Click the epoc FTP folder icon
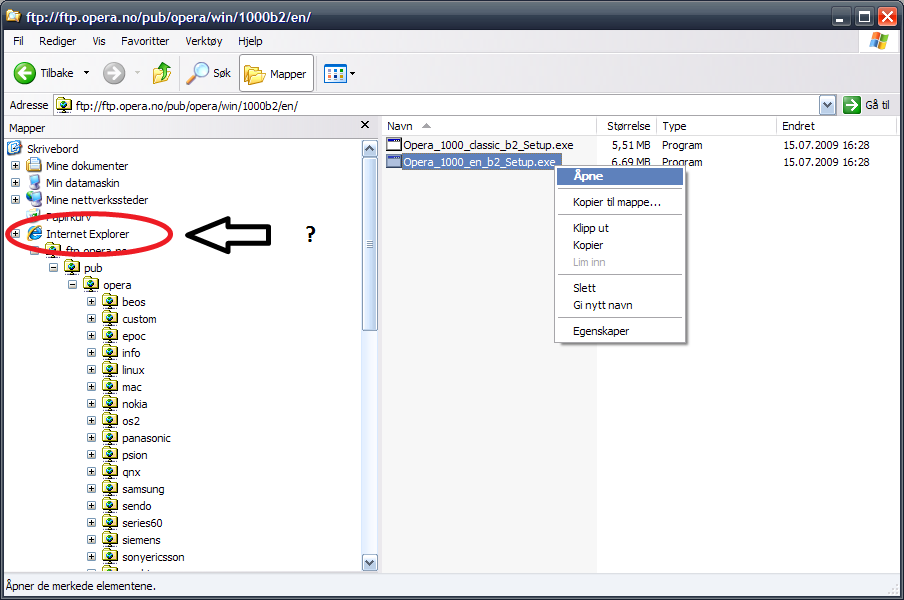The height and width of the screenshot is (600, 904). [110, 335]
